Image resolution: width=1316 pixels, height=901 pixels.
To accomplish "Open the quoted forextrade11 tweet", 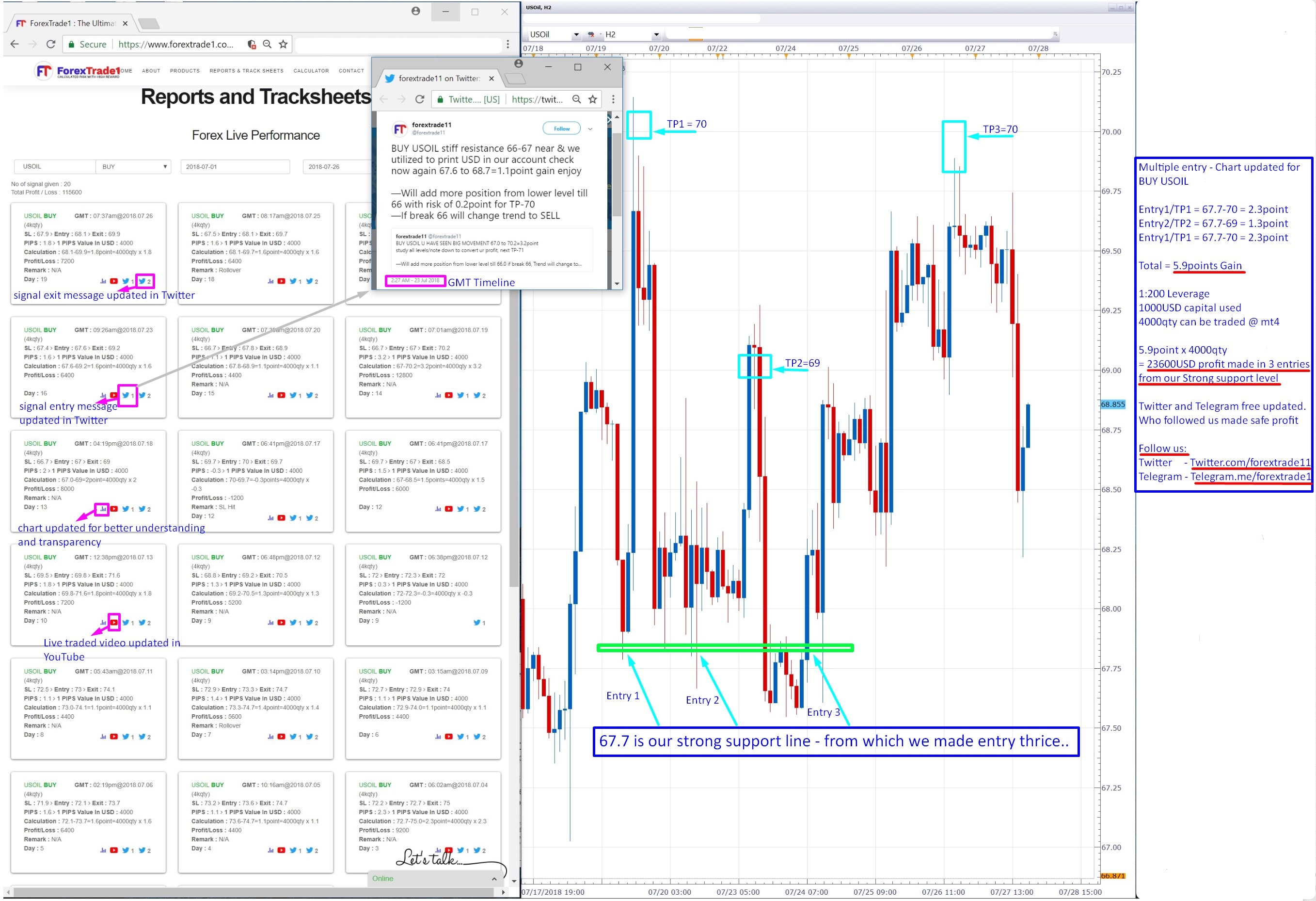I will click(x=492, y=251).
